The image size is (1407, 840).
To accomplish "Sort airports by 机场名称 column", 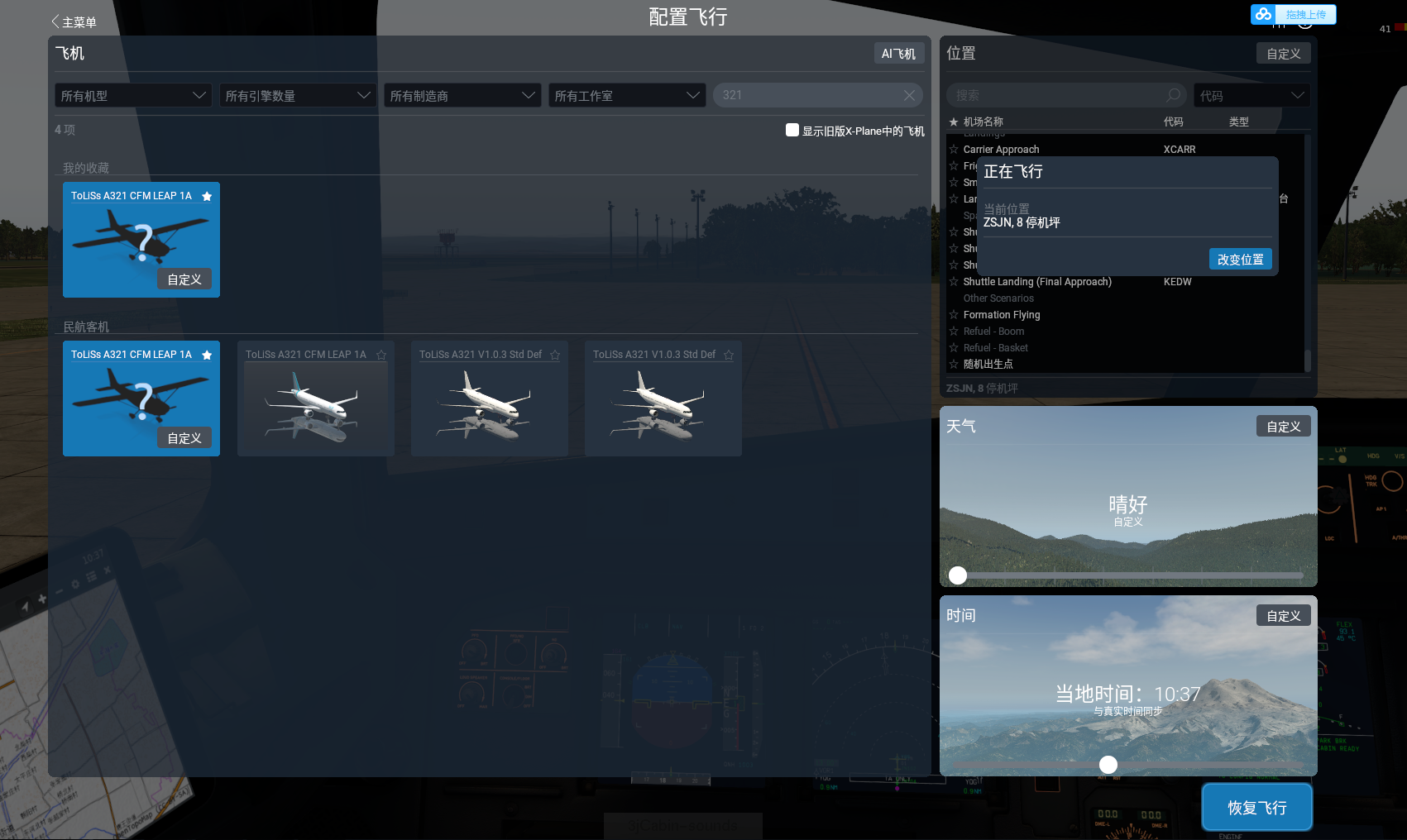I will 983,122.
